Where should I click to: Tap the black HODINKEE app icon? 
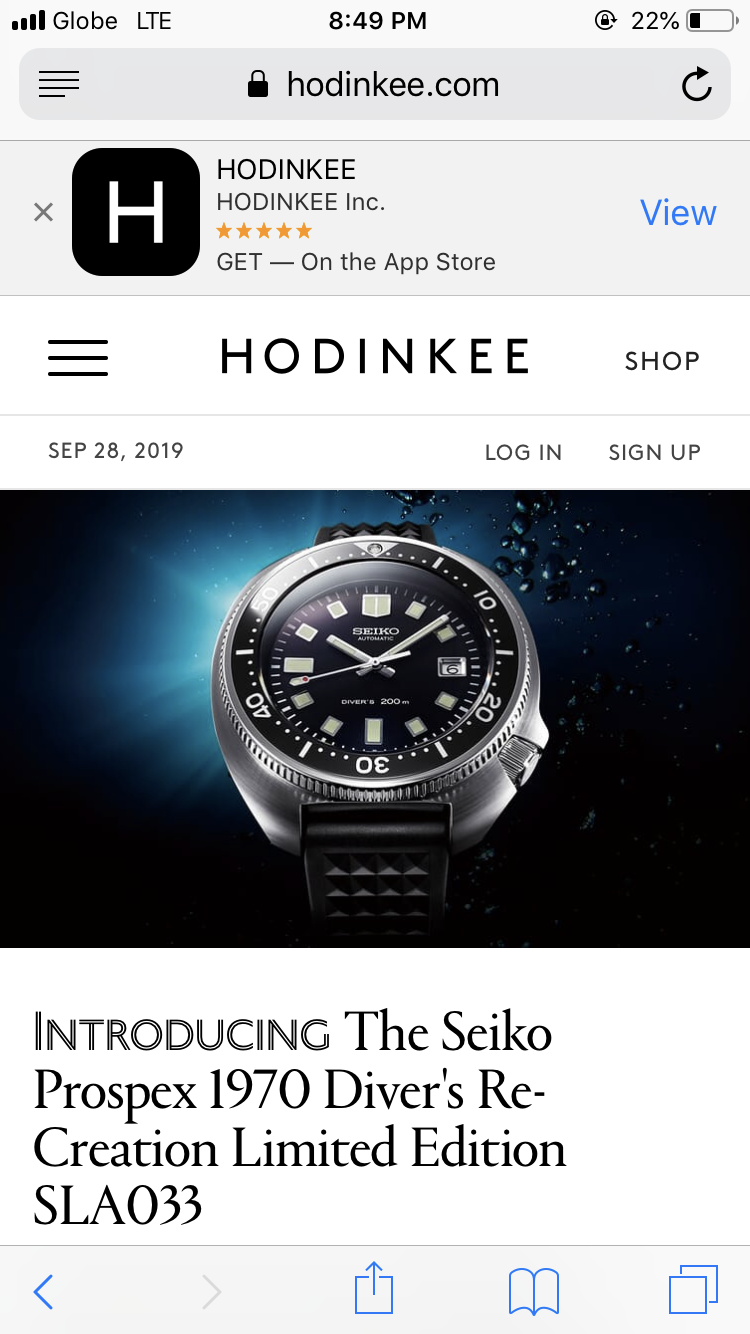click(x=136, y=212)
